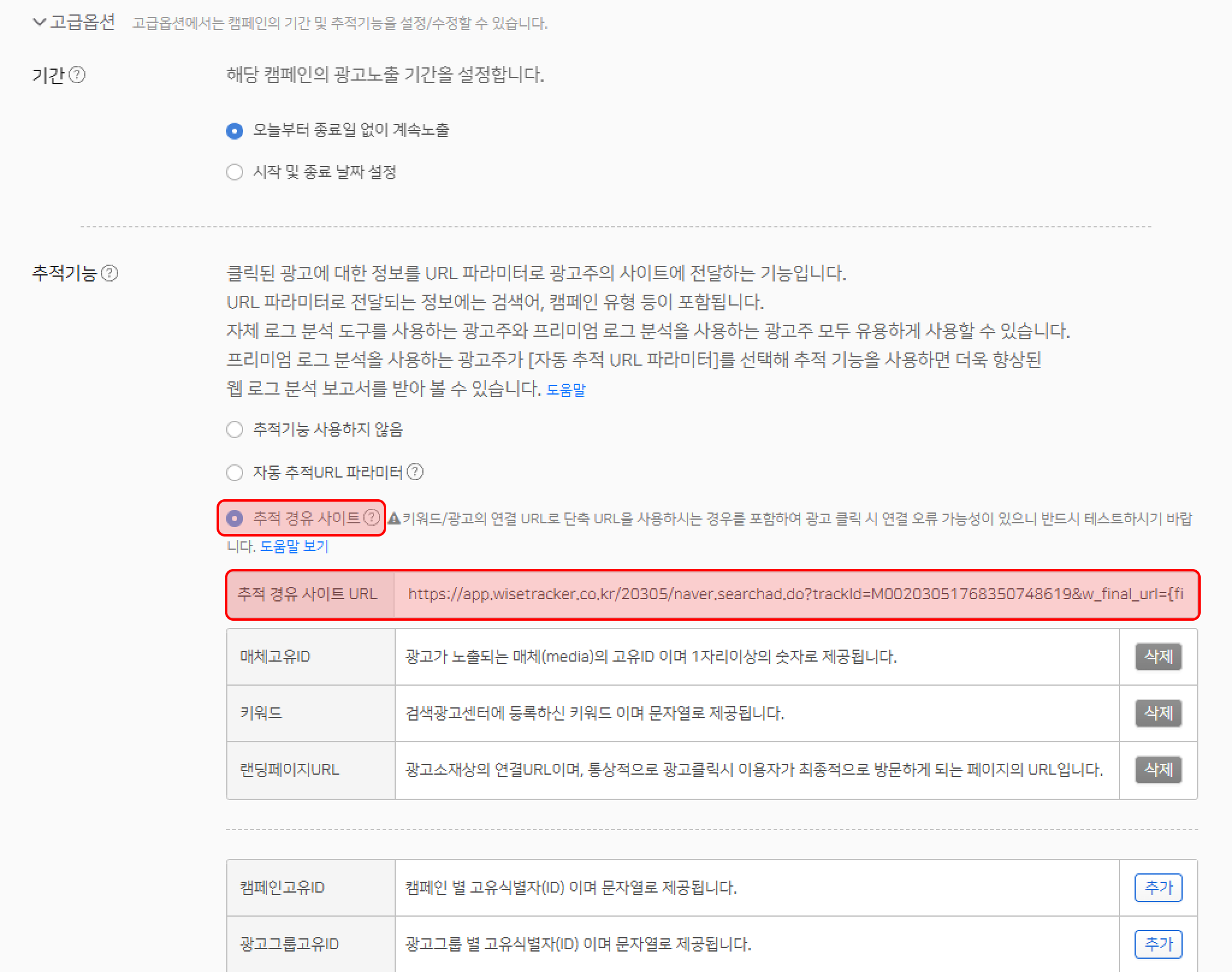Click help icon next to 추적기능
The height and width of the screenshot is (972, 1232).
tap(109, 273)
